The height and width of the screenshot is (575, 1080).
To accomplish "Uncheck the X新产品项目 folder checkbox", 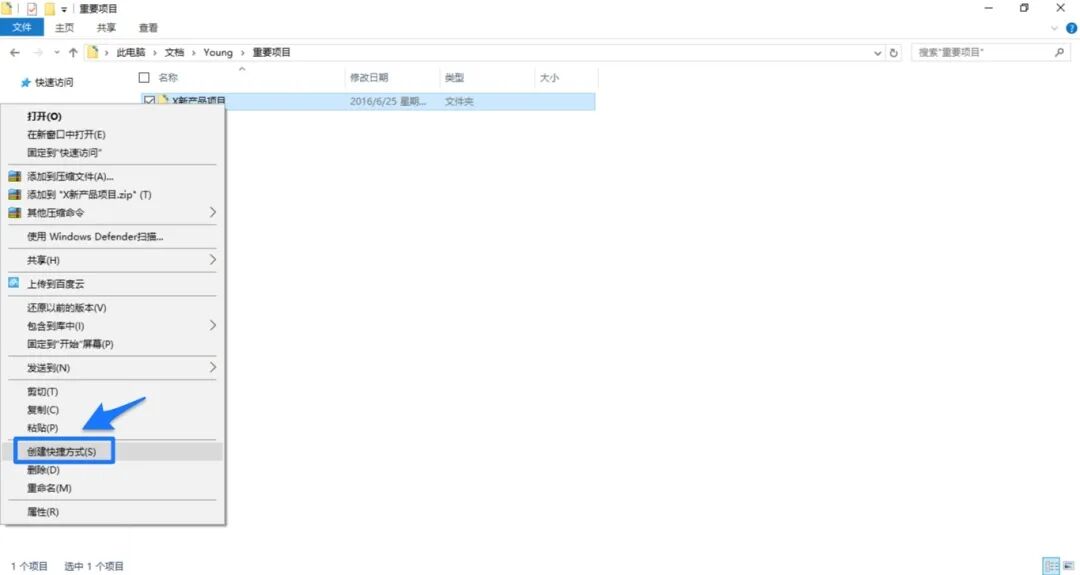I will coord(149,101).
